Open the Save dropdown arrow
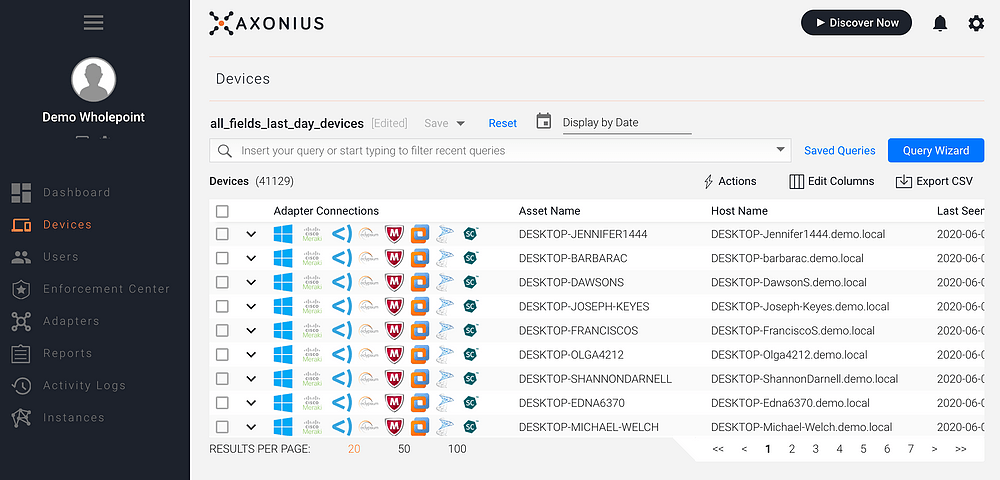This screenshot has height=480, width=1000. 460,124
